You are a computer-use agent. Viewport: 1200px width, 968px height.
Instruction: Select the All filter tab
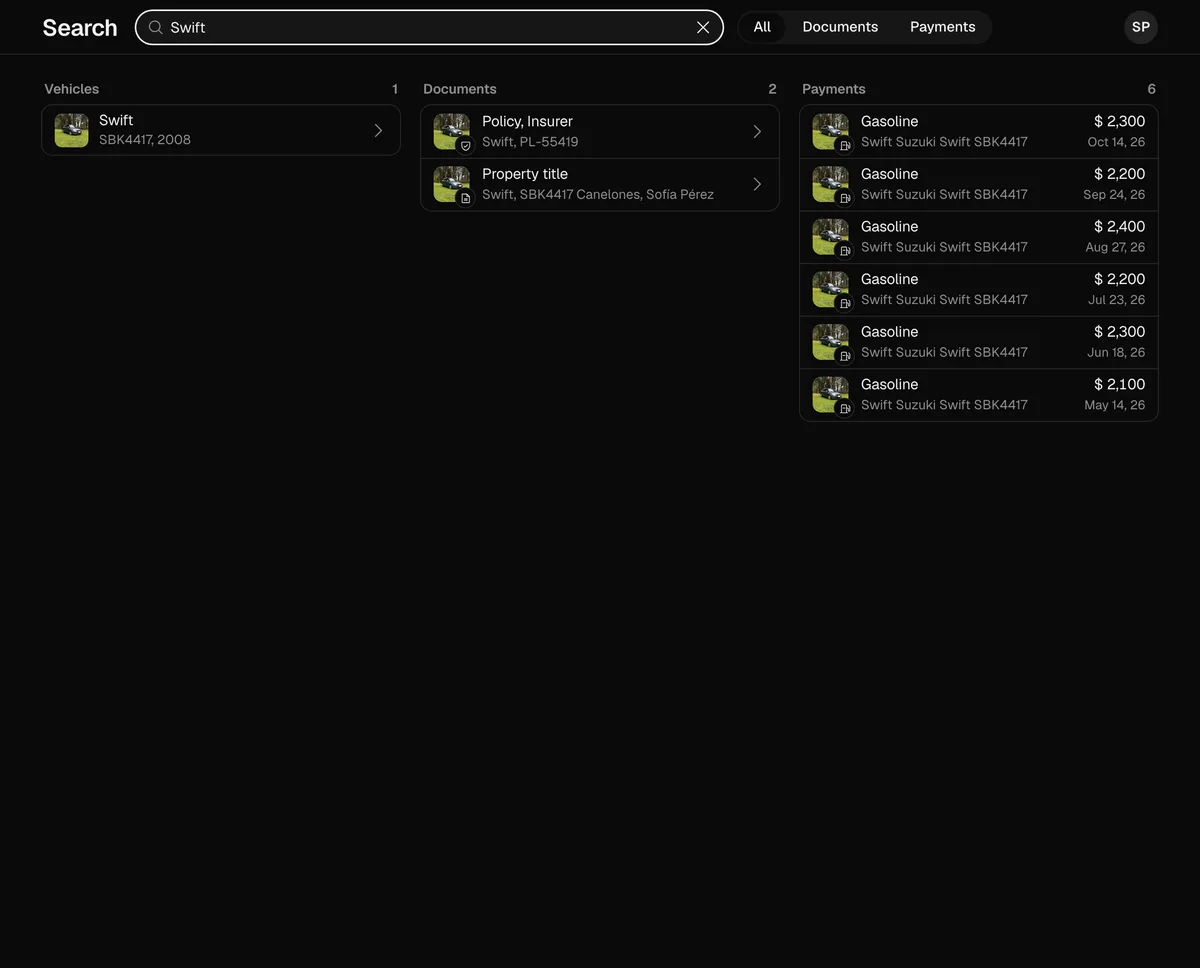click(762, 27)
